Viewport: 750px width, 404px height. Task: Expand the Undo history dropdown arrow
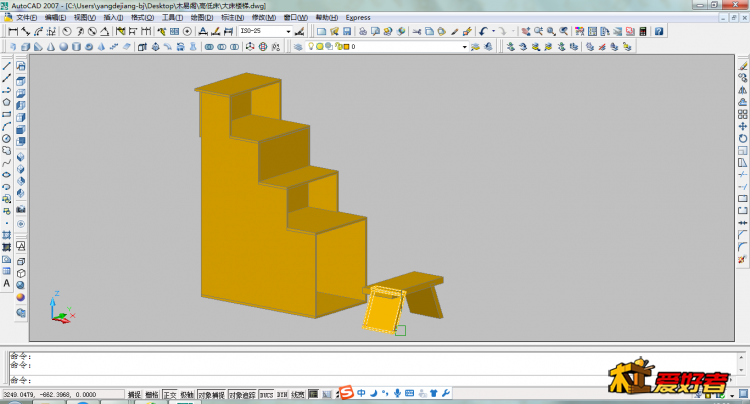click(493, 32)
